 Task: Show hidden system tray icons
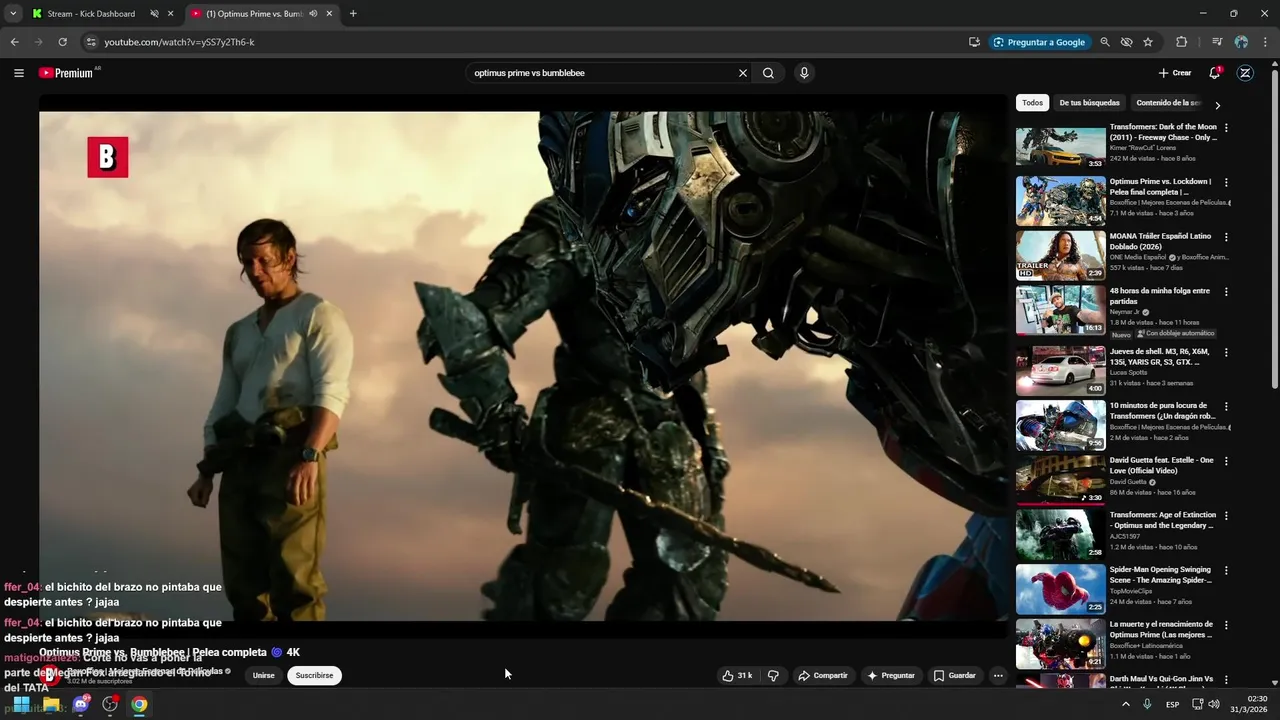coord(1126,704)
